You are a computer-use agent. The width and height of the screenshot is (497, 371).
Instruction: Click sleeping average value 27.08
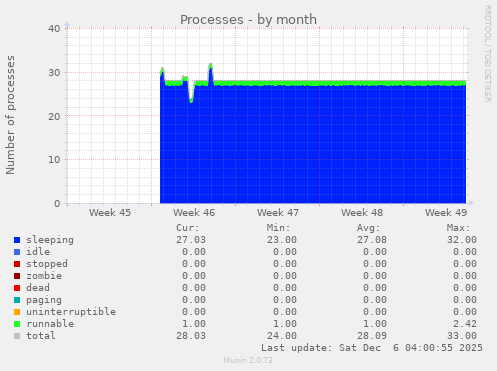click(x=372, y=240)
